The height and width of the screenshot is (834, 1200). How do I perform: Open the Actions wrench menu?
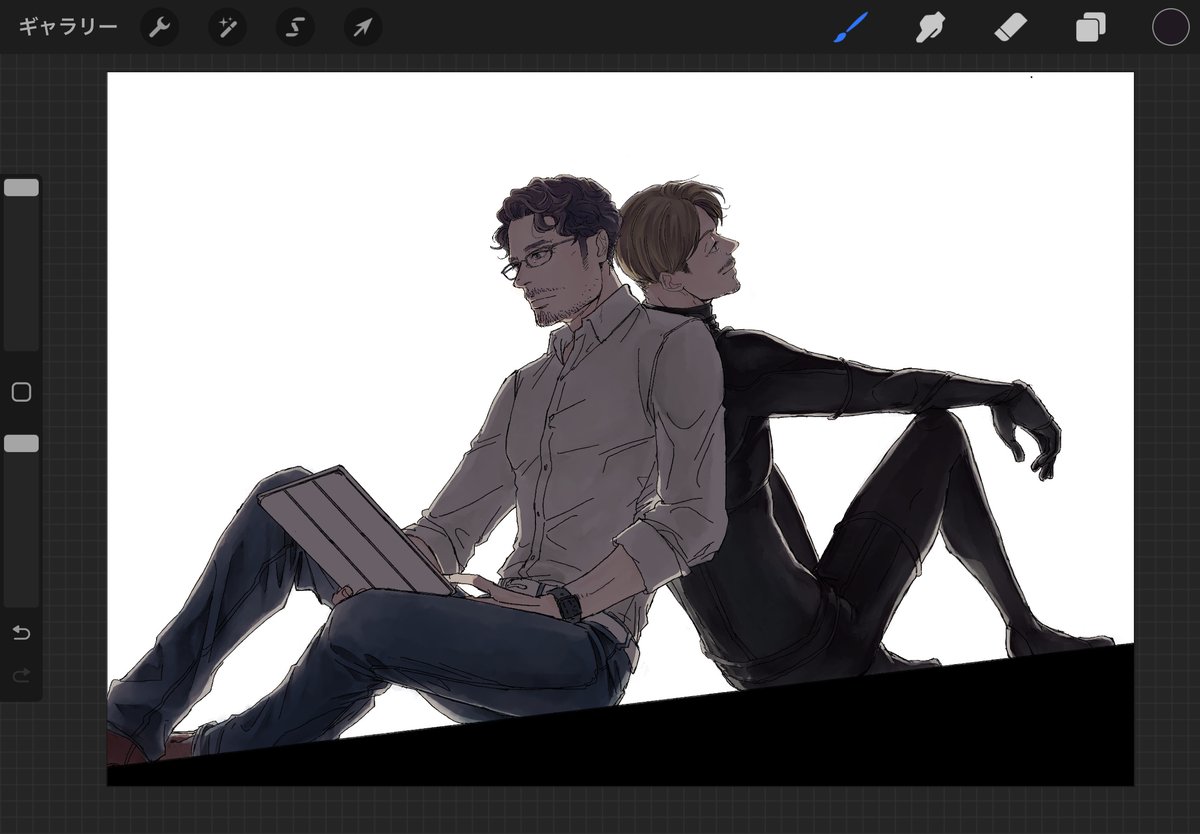tap(159, 27)
